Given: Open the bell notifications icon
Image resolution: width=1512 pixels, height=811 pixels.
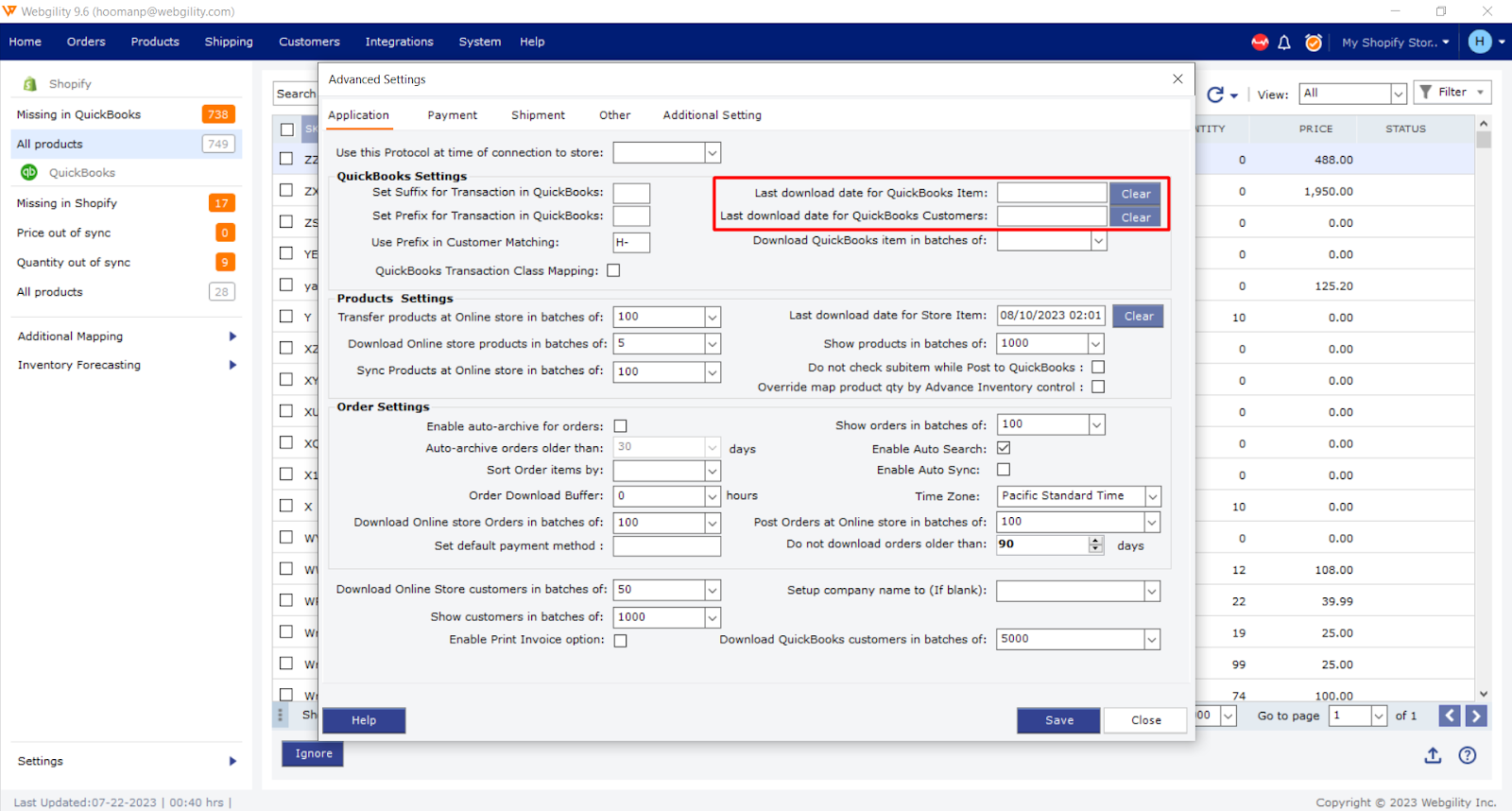Looking at the screenshot, I should coord(1284,42).
